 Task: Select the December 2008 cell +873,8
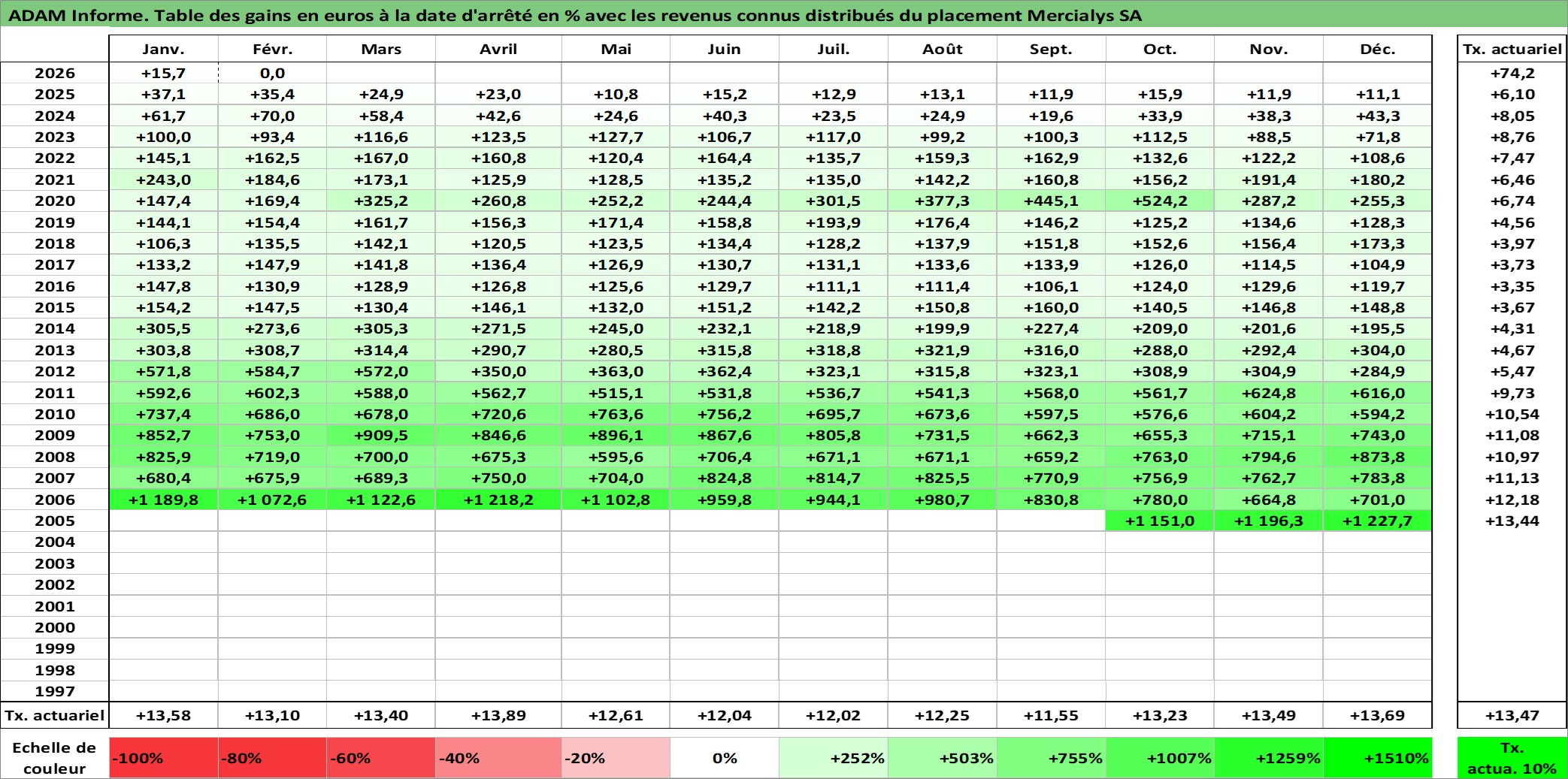coord(1377,457)
